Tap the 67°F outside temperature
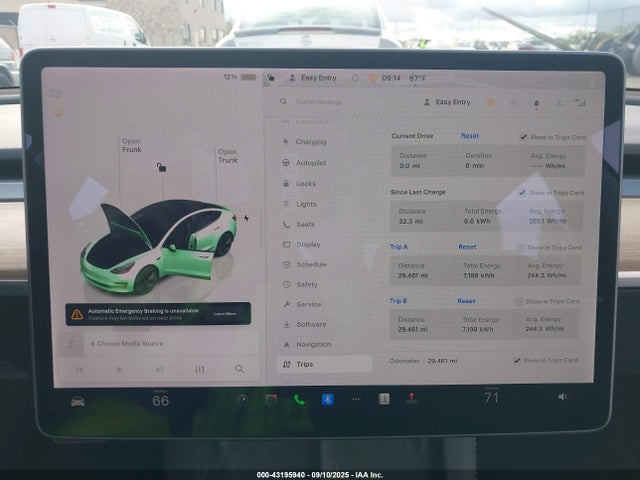The height and width of the screenshot is (480, 640). click(x=418, y=78)
